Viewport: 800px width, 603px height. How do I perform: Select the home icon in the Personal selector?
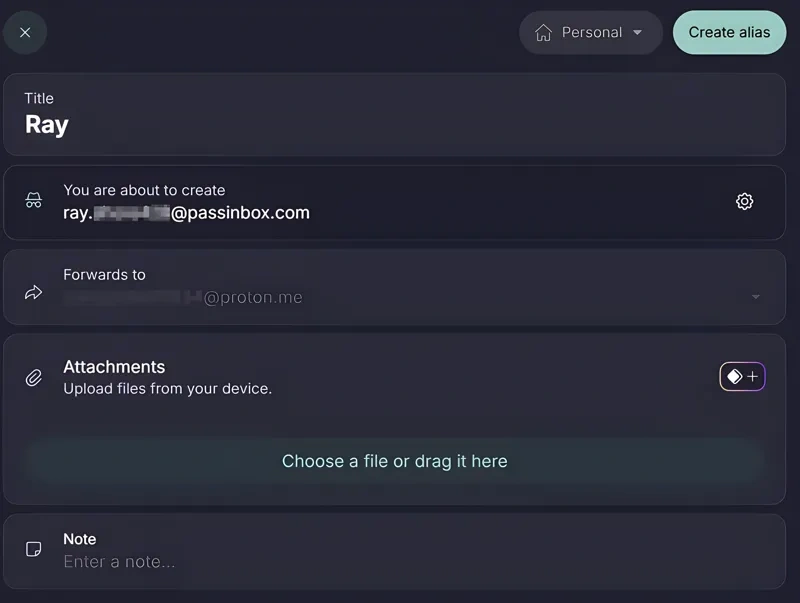click(x=543, y=32)
